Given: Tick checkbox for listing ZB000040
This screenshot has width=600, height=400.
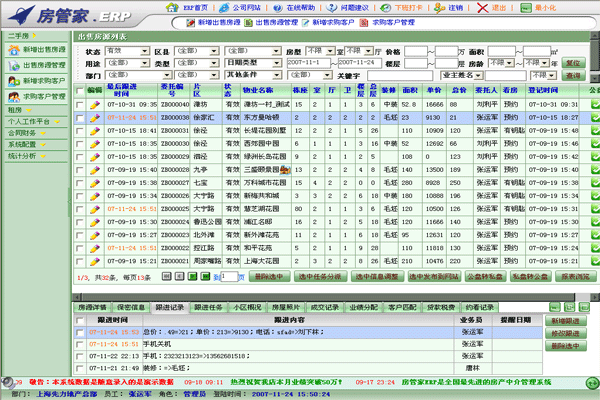Looking at the screenshot, I should pyautogui.click(x=80, y=104).
